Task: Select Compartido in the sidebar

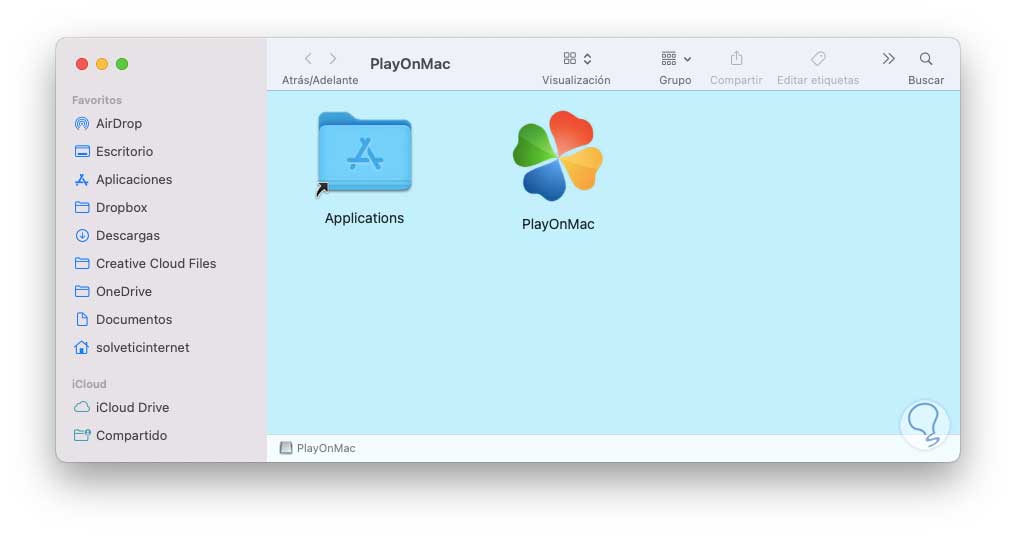Action: (x=121, y=435)
